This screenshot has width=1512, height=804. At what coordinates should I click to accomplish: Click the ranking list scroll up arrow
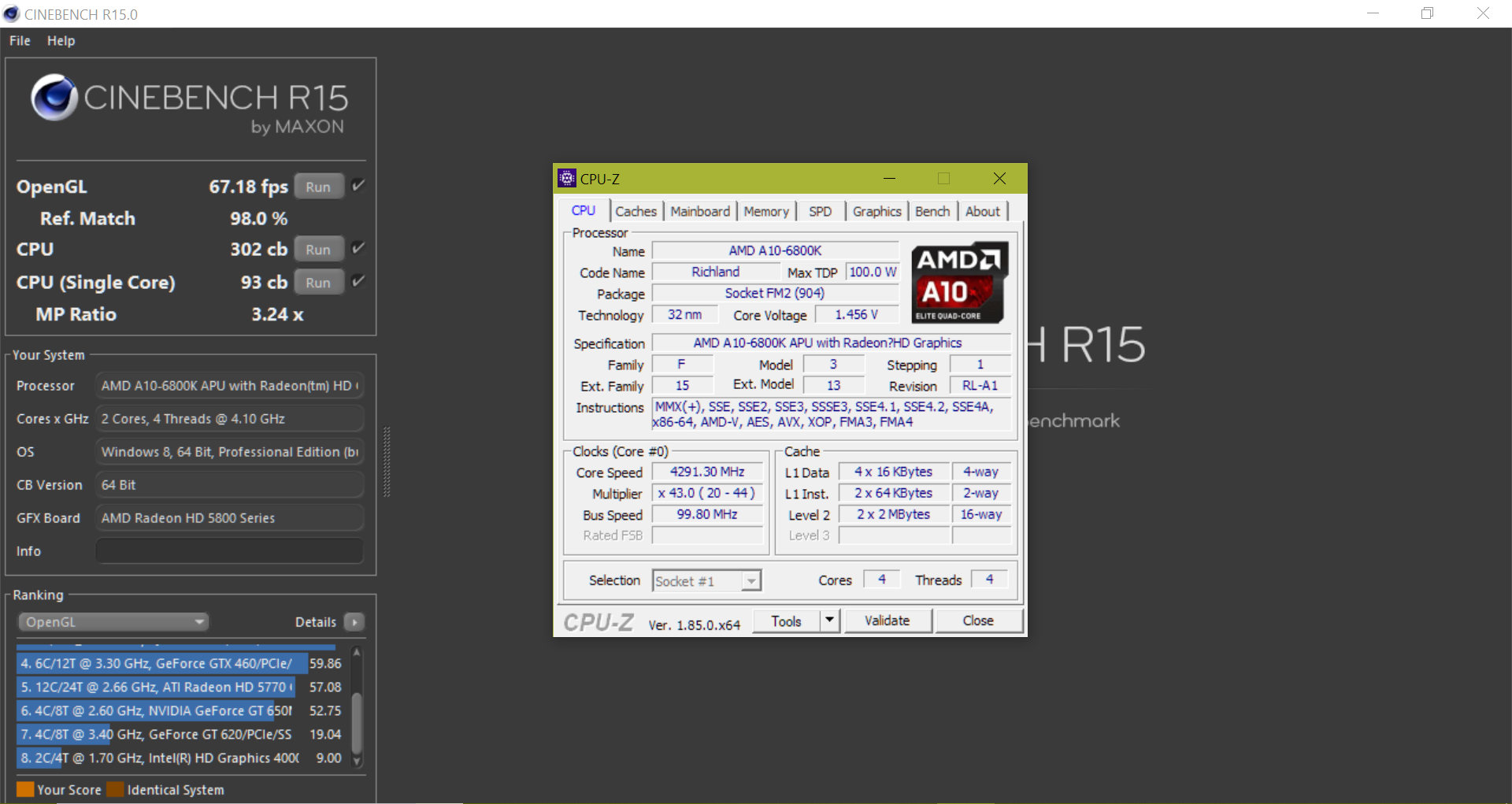357,653
